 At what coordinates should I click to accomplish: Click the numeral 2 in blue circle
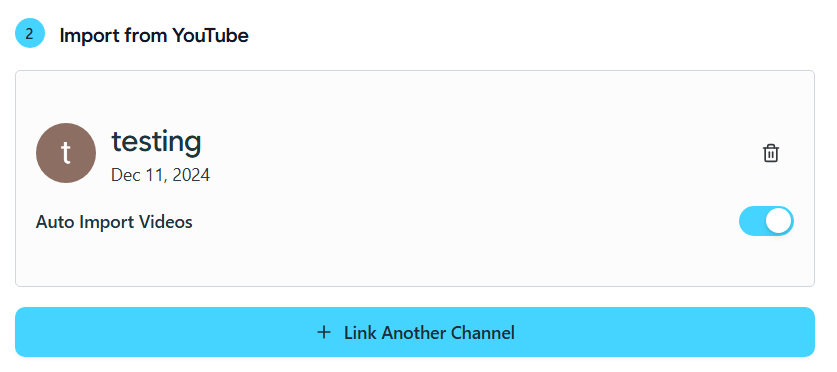tap(30, 34)
